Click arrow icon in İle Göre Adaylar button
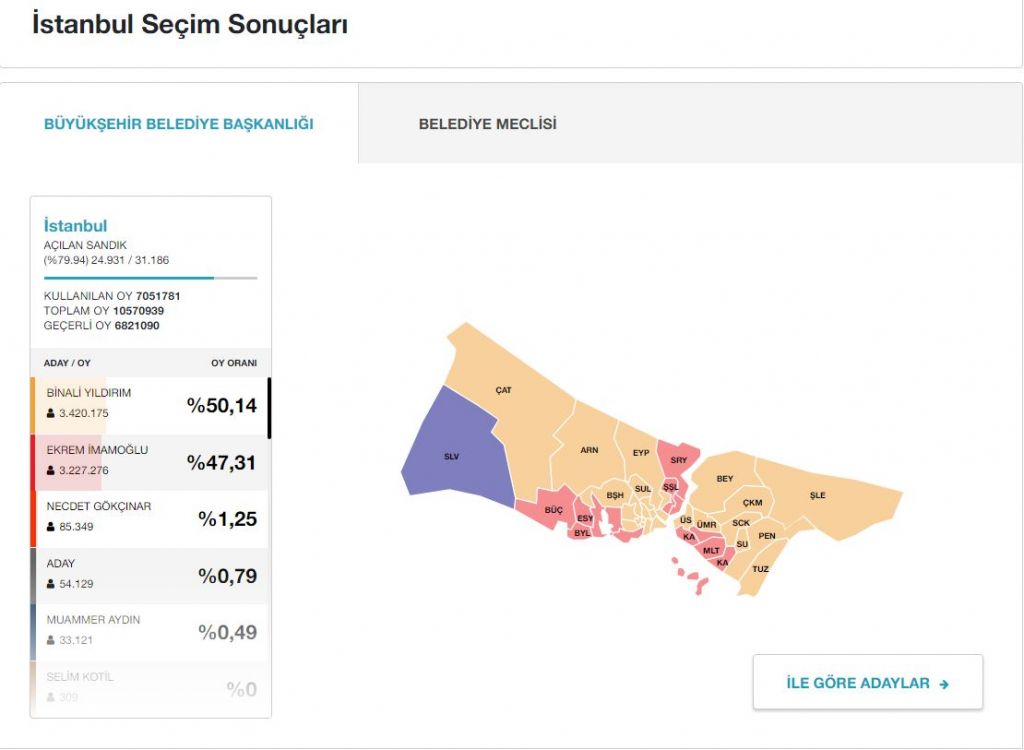Screen dimensions: 1024x750 pyautogui.click(x=944, y=684)
